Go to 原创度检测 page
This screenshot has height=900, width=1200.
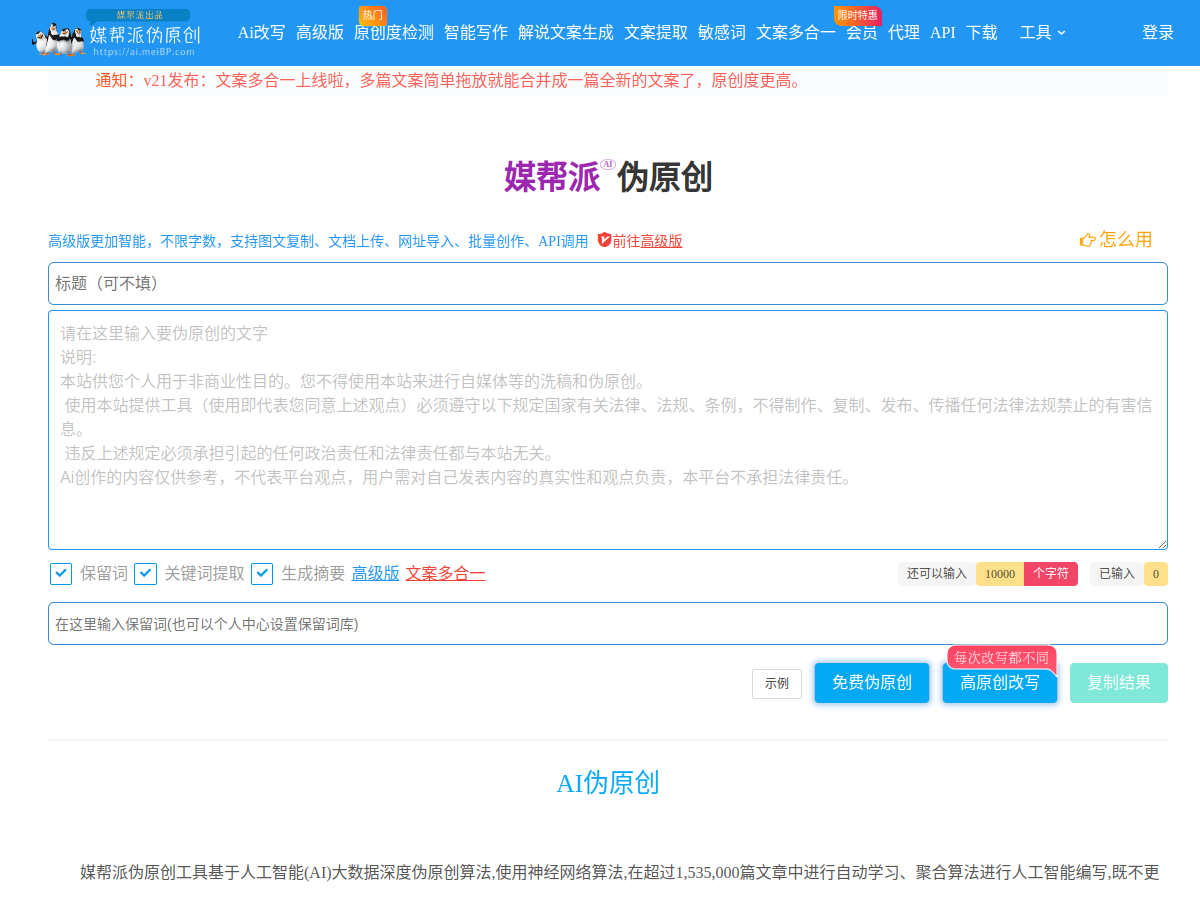394,33
